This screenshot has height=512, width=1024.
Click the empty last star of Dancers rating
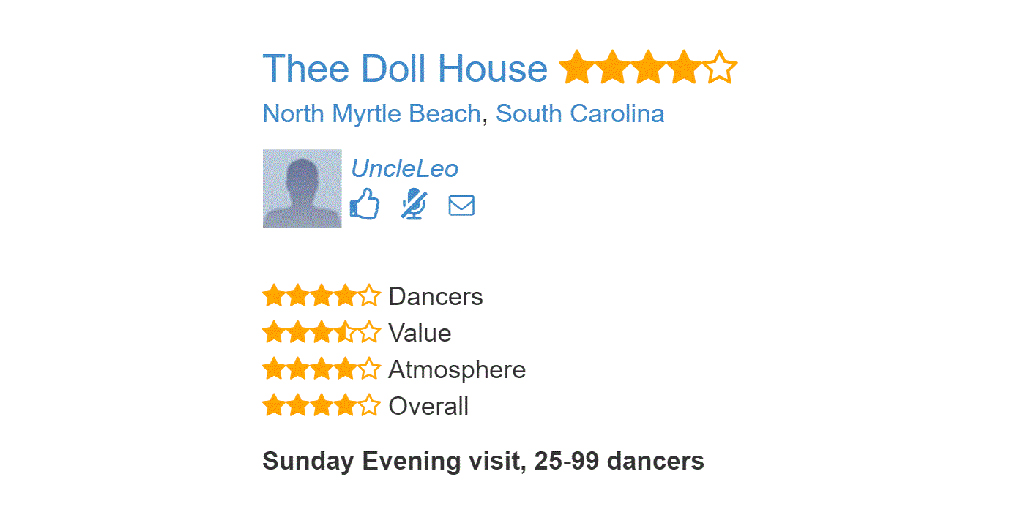pyautogui.click(x=370, y=296)
